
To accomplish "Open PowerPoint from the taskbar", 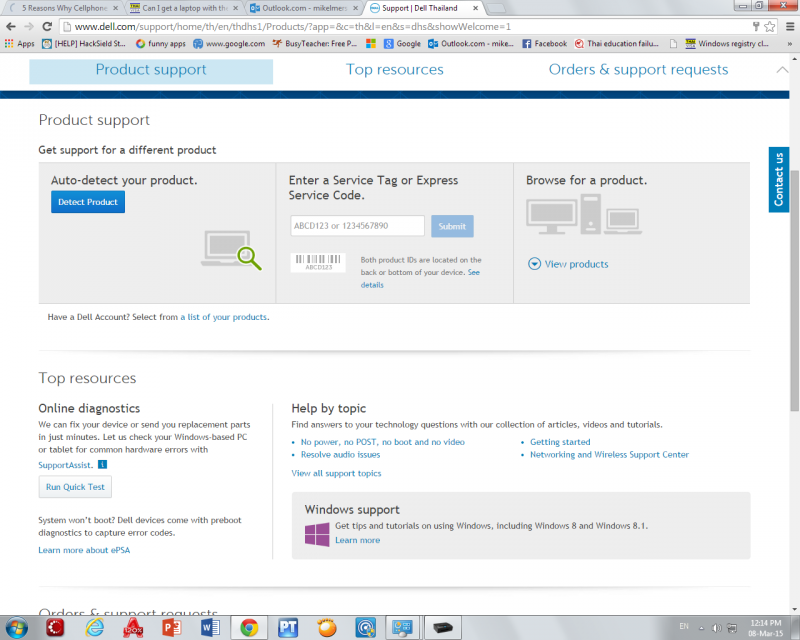I will (171, 627).
